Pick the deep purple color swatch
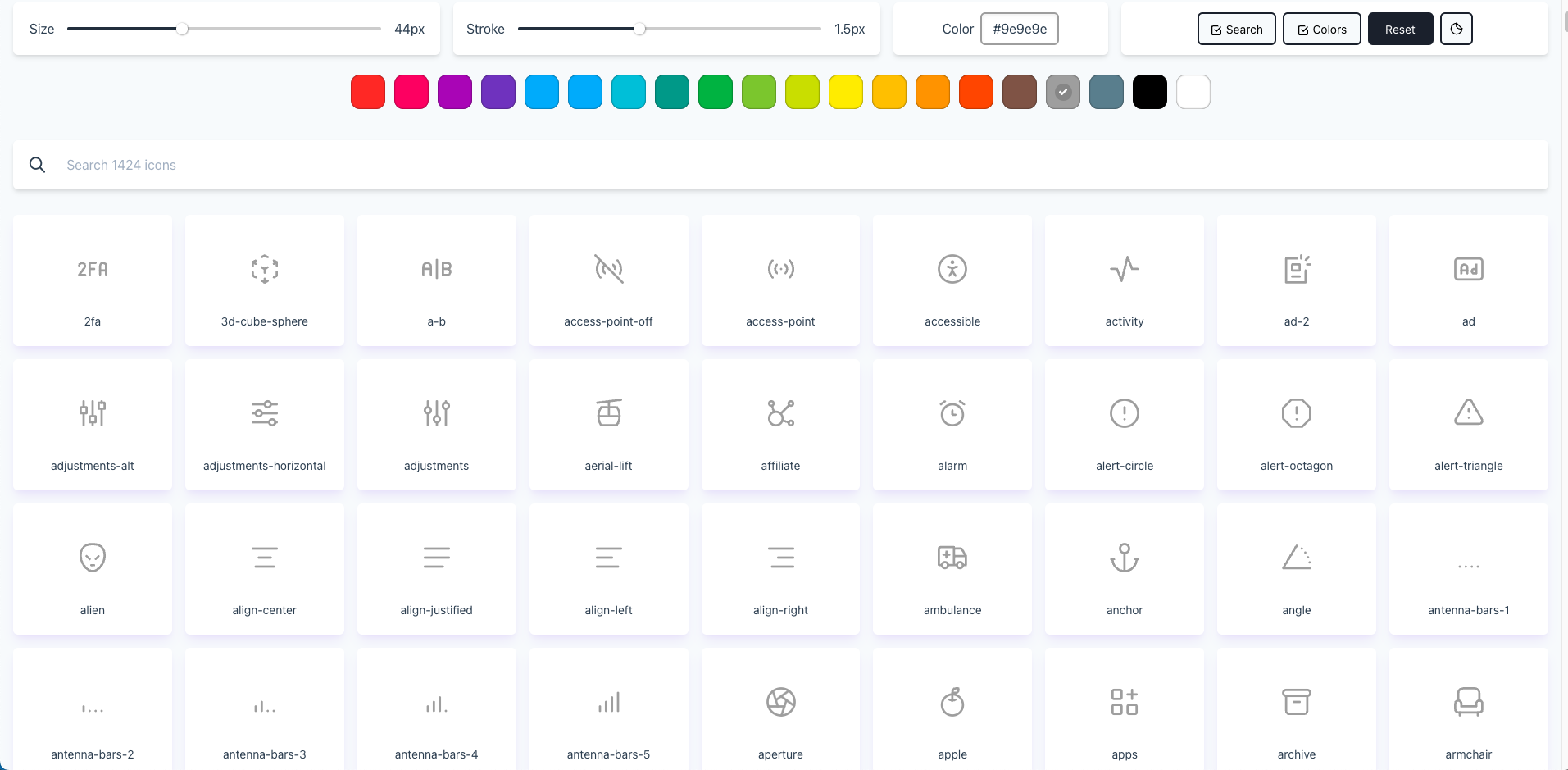This screenshot has height=770, width=1568. (498, 92)
